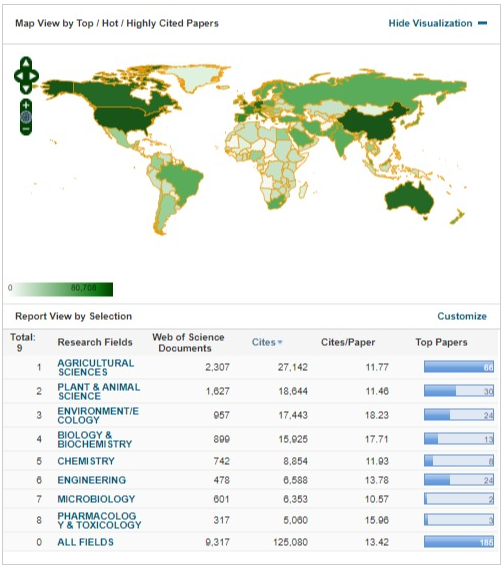Zoom out of the map with minus
Image resolution: width=504 pixels, height=568 pixels.
pyautogui.click(x=26, y=129)
